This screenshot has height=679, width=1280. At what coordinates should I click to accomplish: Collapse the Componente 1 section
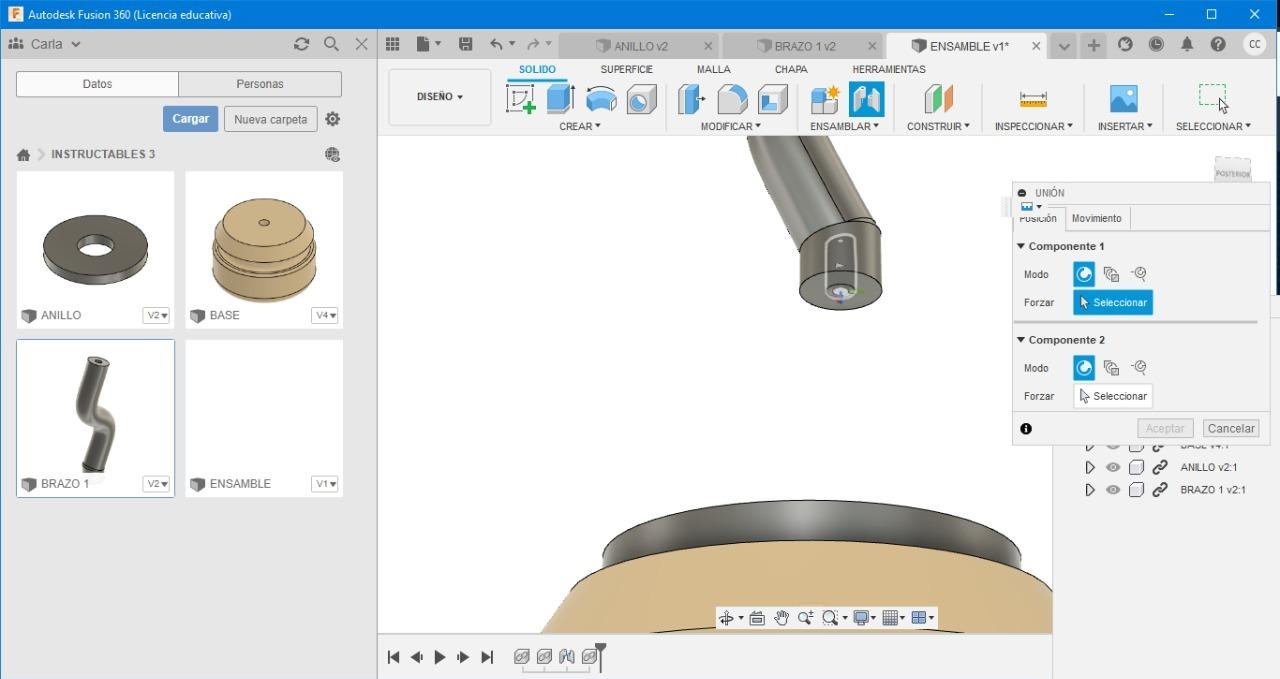1021,246
